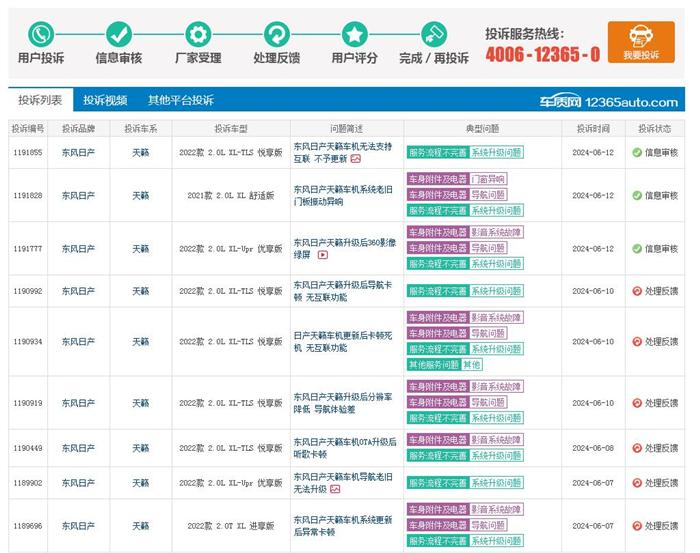Click 影音系统故障 tag in row 1191777
The height and width of the screenshot is (553, 700).
pyautogui.click(x=496, y=233)
